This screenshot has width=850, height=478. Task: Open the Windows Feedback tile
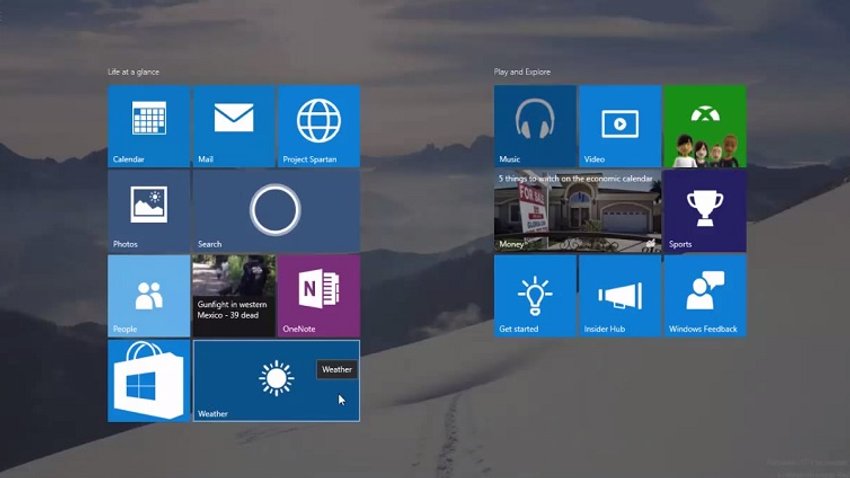705,296
